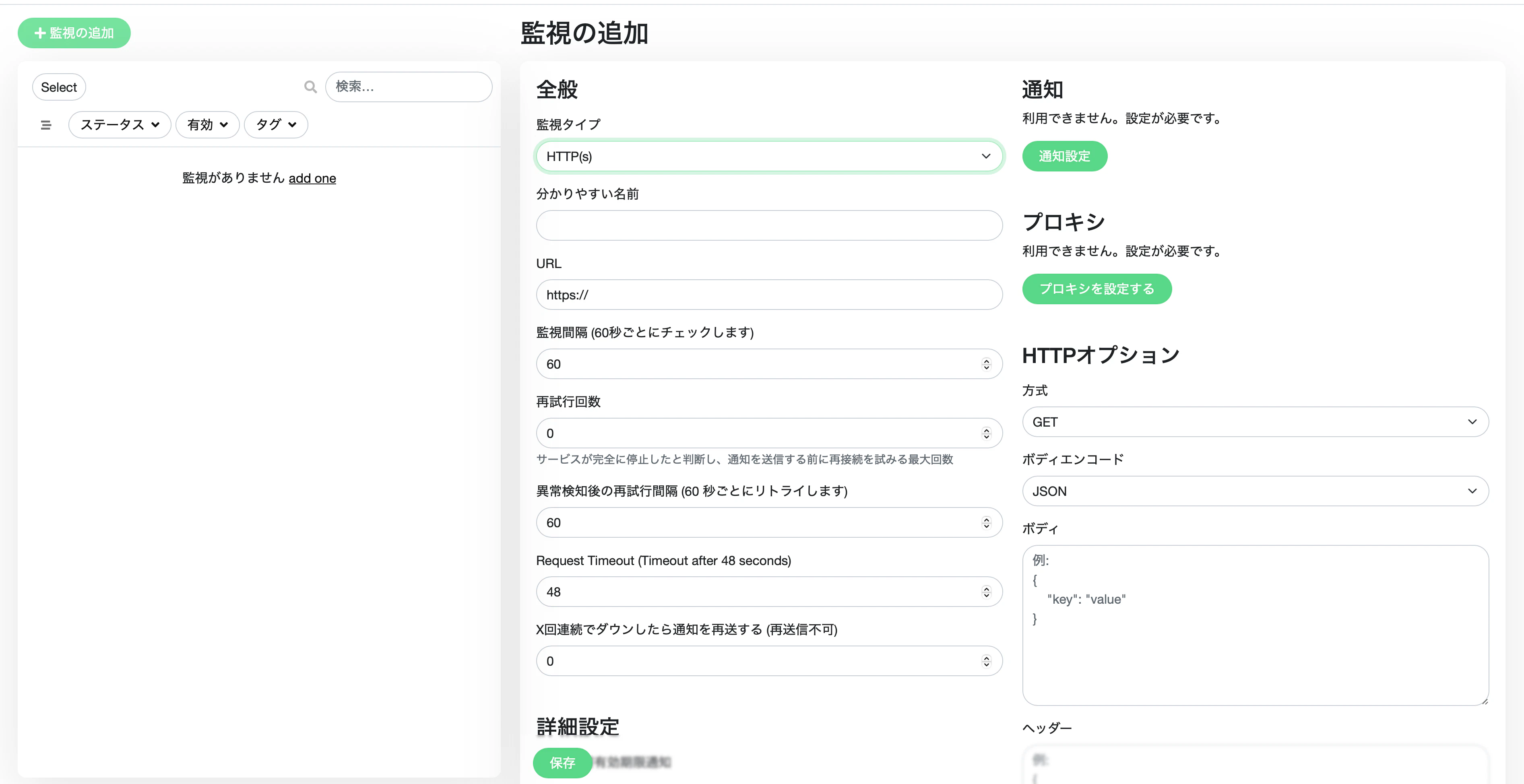This screenshot has height=784, width=1524.
Task: Open the ステータス filter dropdown
Action: 120,125
